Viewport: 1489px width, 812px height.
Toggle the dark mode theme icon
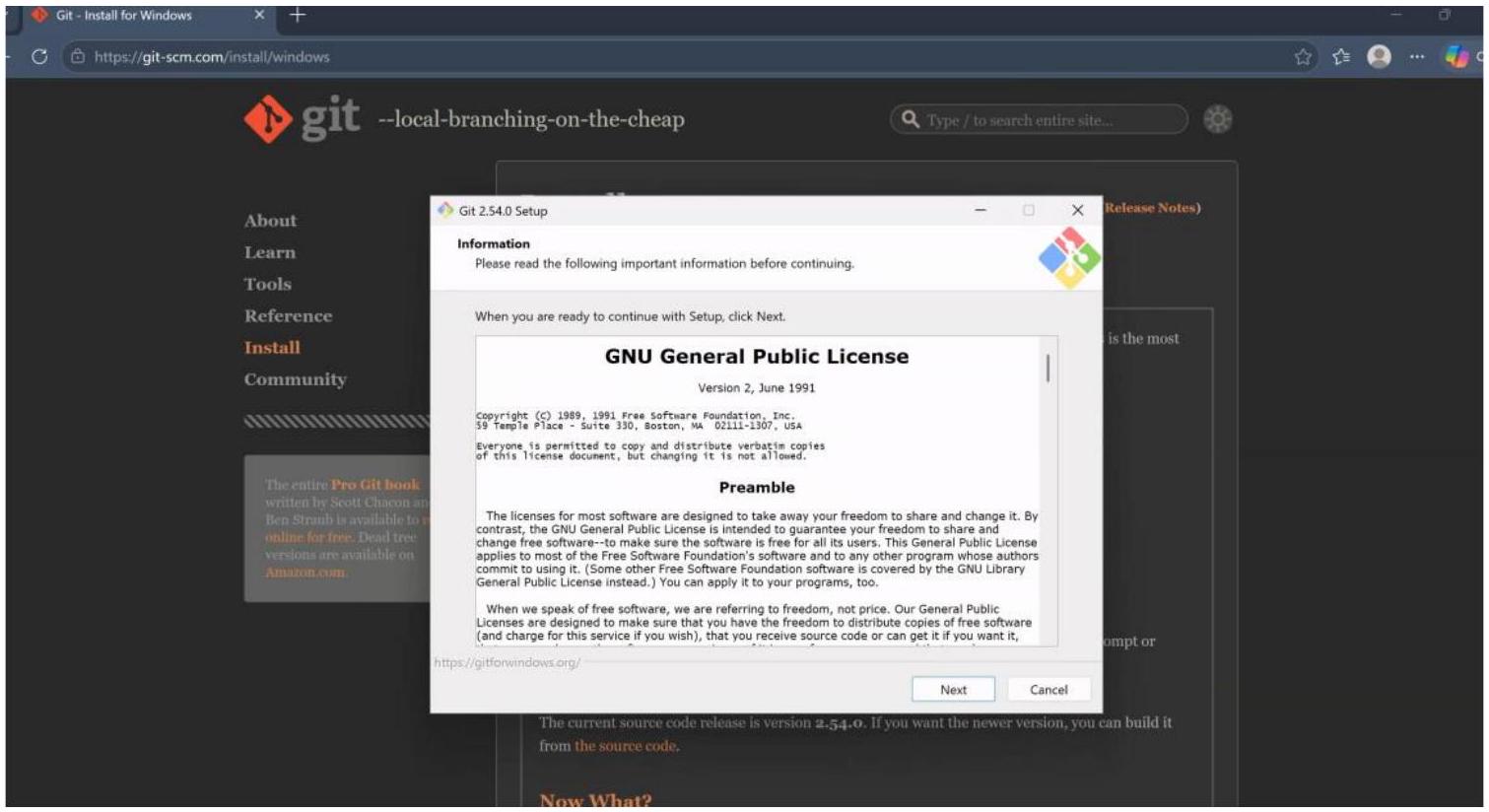pyautogui.click(x=1218, y=119)
